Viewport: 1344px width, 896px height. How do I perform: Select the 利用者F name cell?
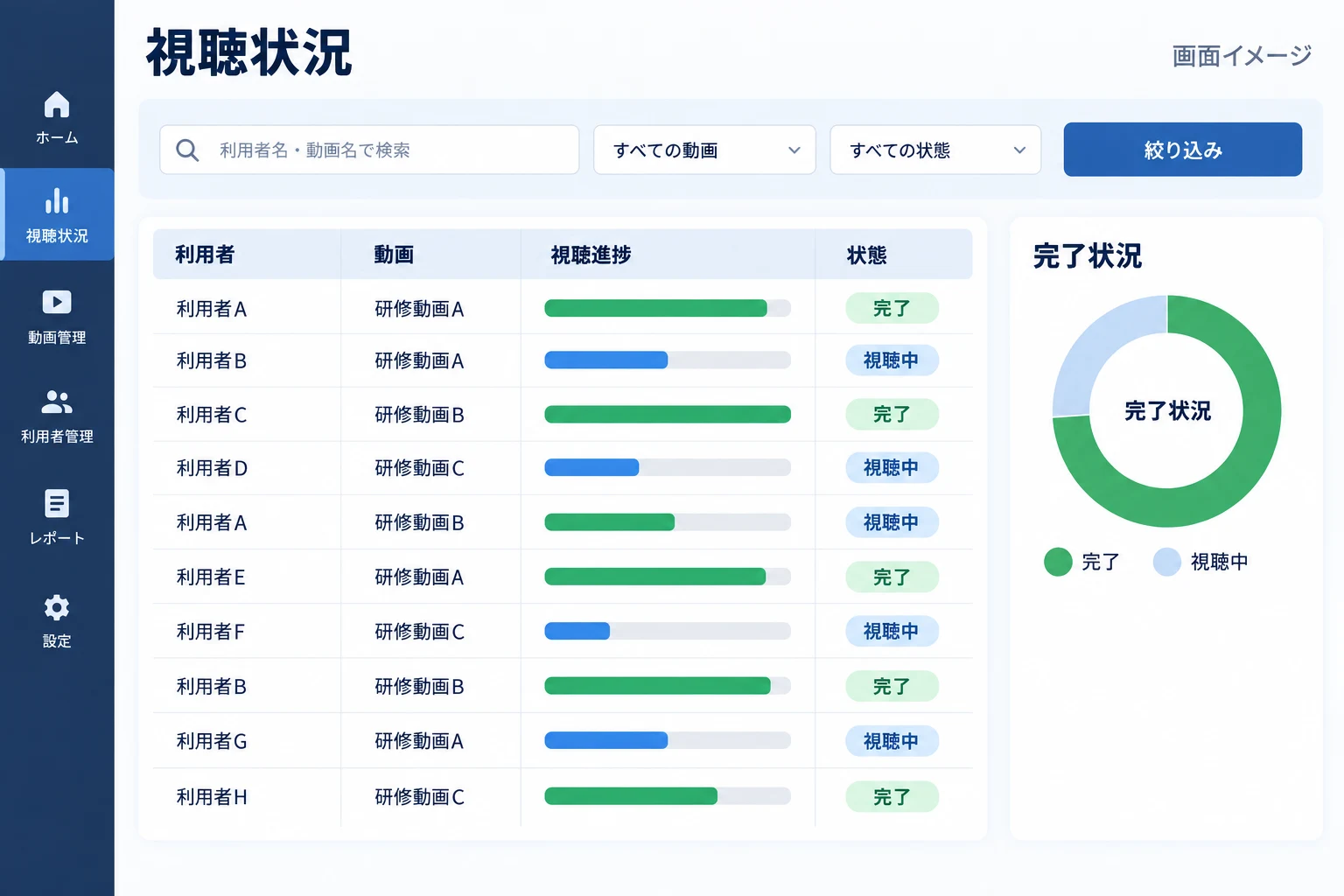[211, 632]
